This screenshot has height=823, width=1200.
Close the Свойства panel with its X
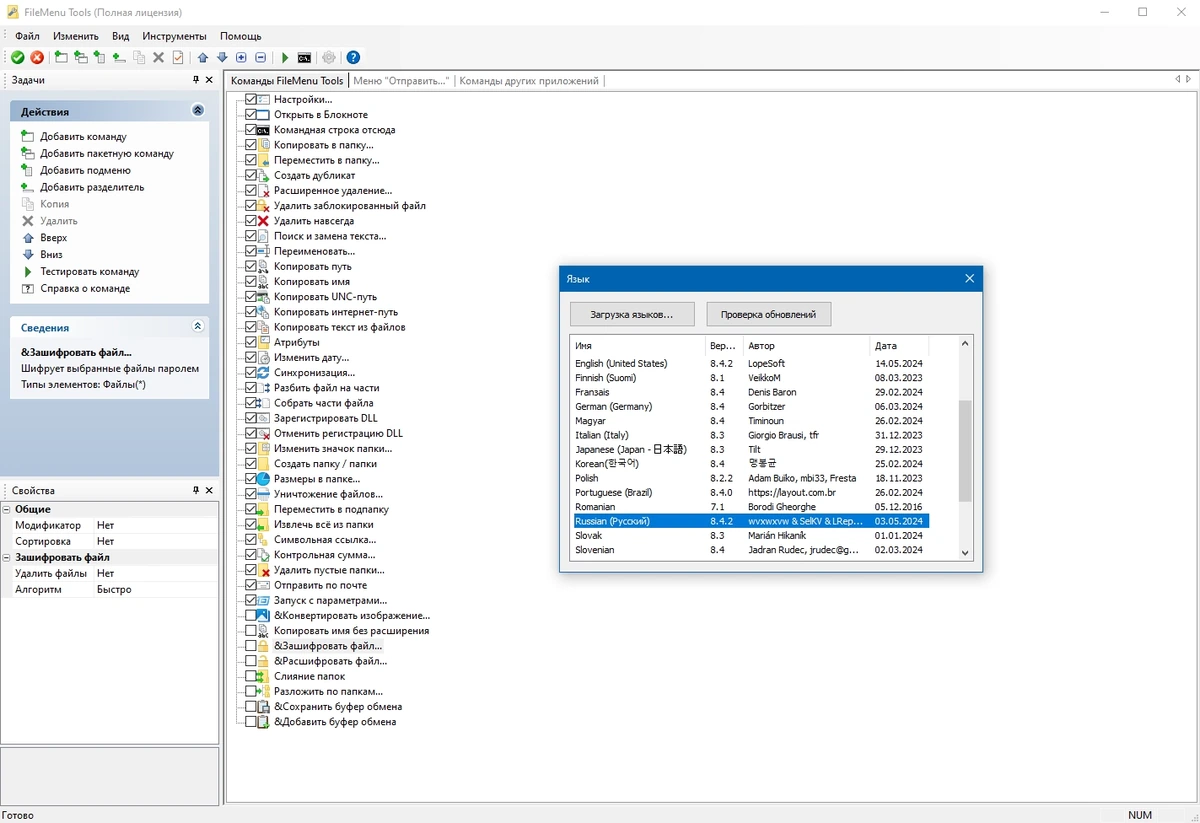209,491
